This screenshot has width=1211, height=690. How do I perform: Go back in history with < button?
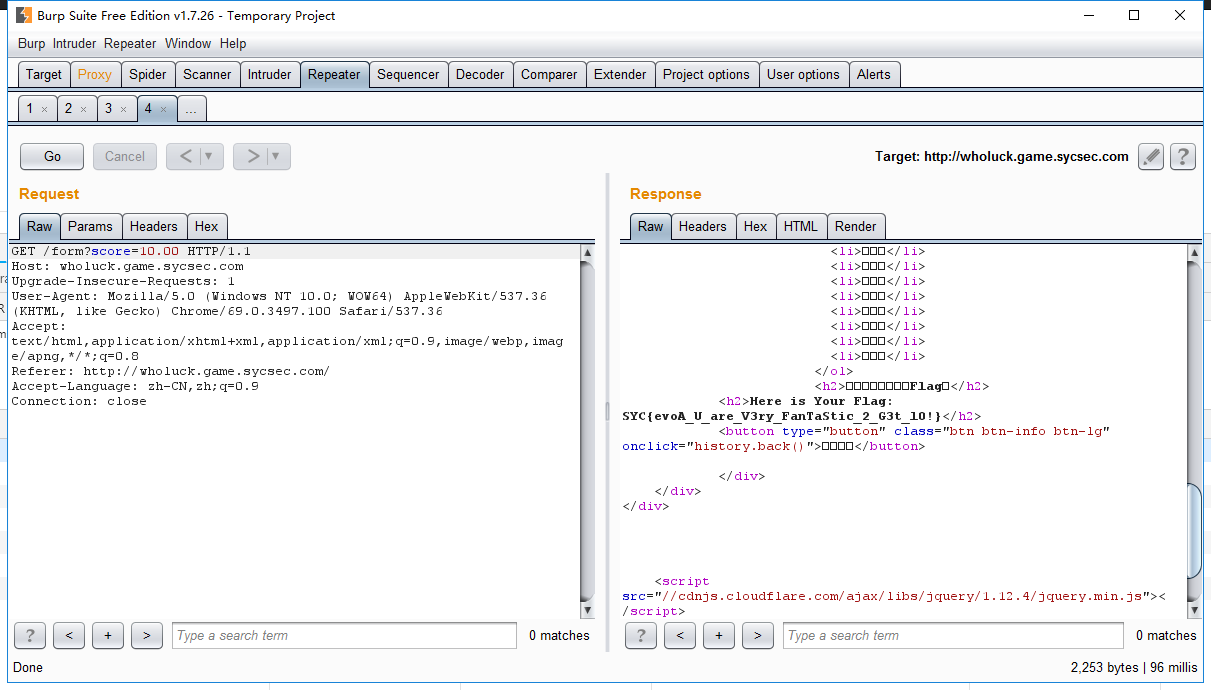[x=184, y=156]
